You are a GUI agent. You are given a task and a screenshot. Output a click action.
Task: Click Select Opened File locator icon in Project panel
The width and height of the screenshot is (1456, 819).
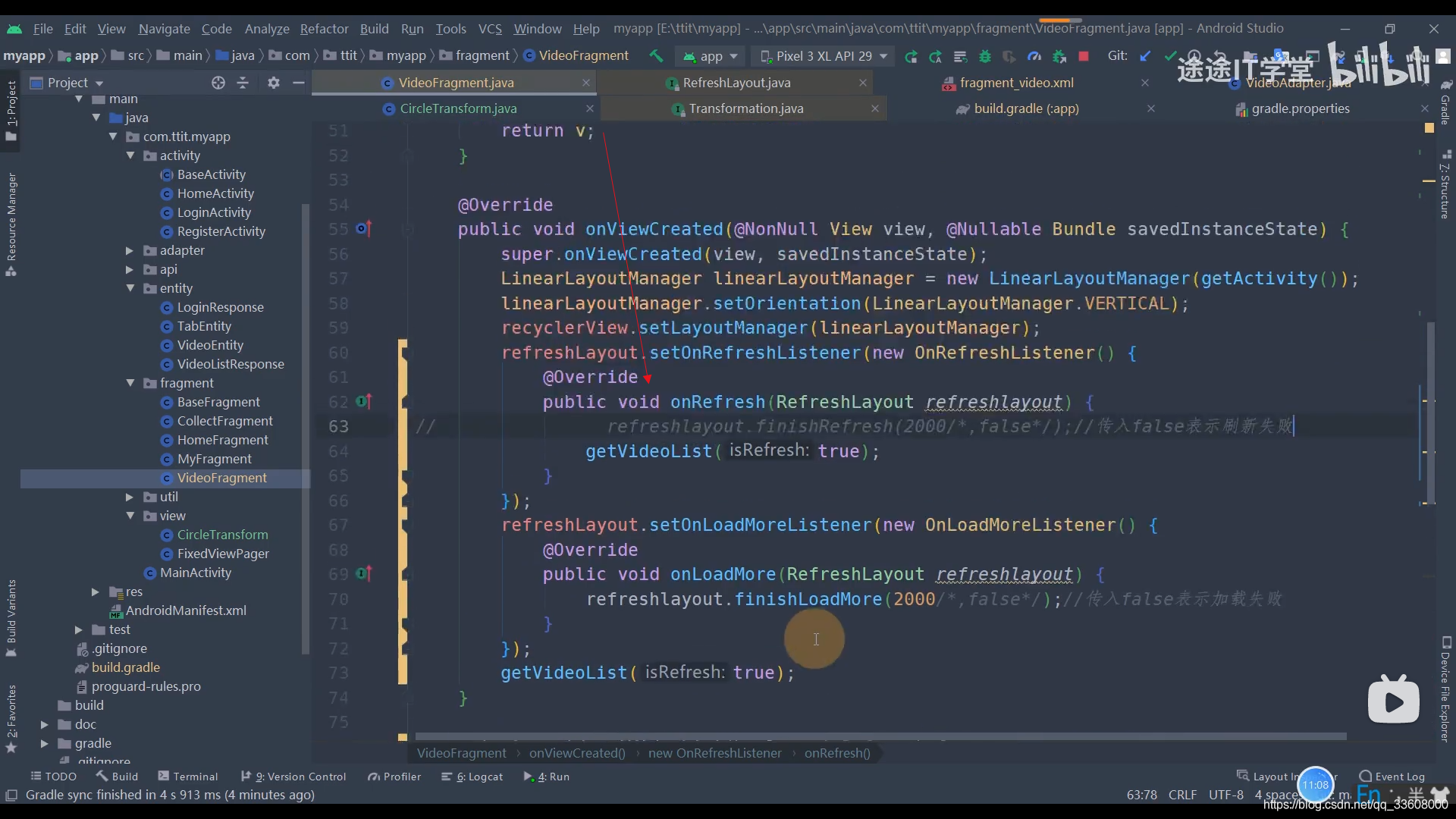pos(218,83)
